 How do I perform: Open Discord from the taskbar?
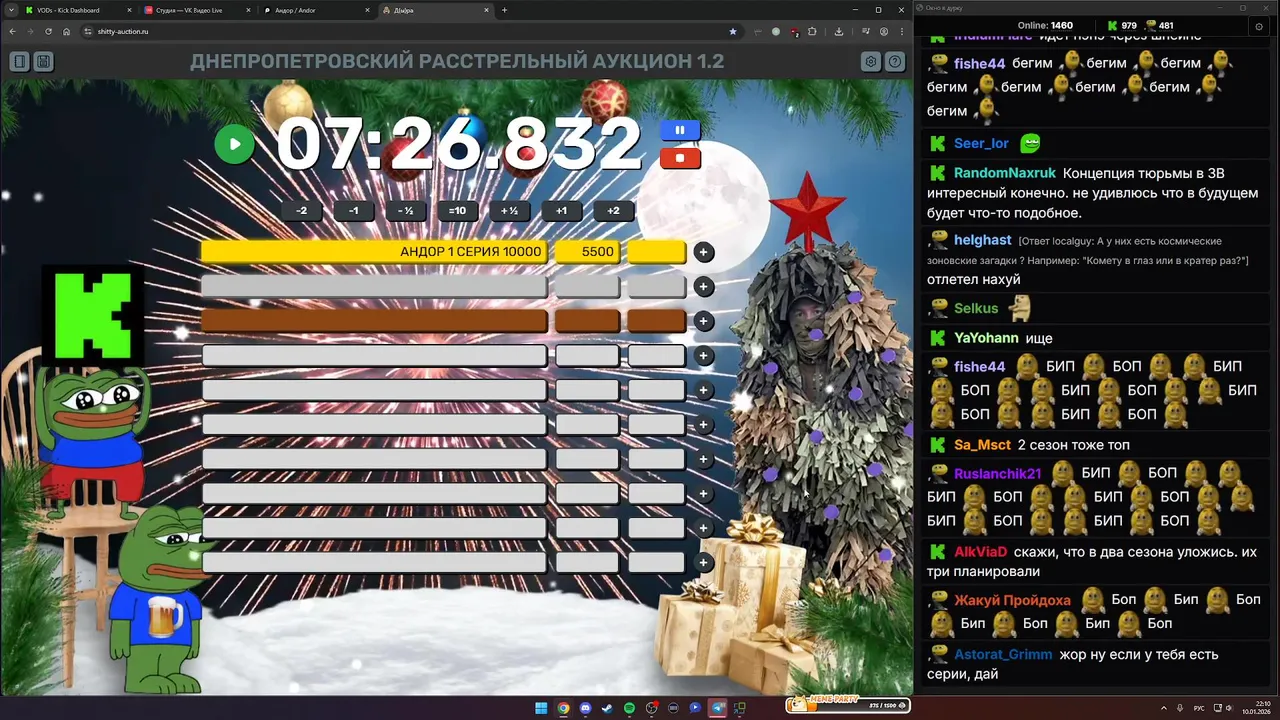[x=585, y=708]
